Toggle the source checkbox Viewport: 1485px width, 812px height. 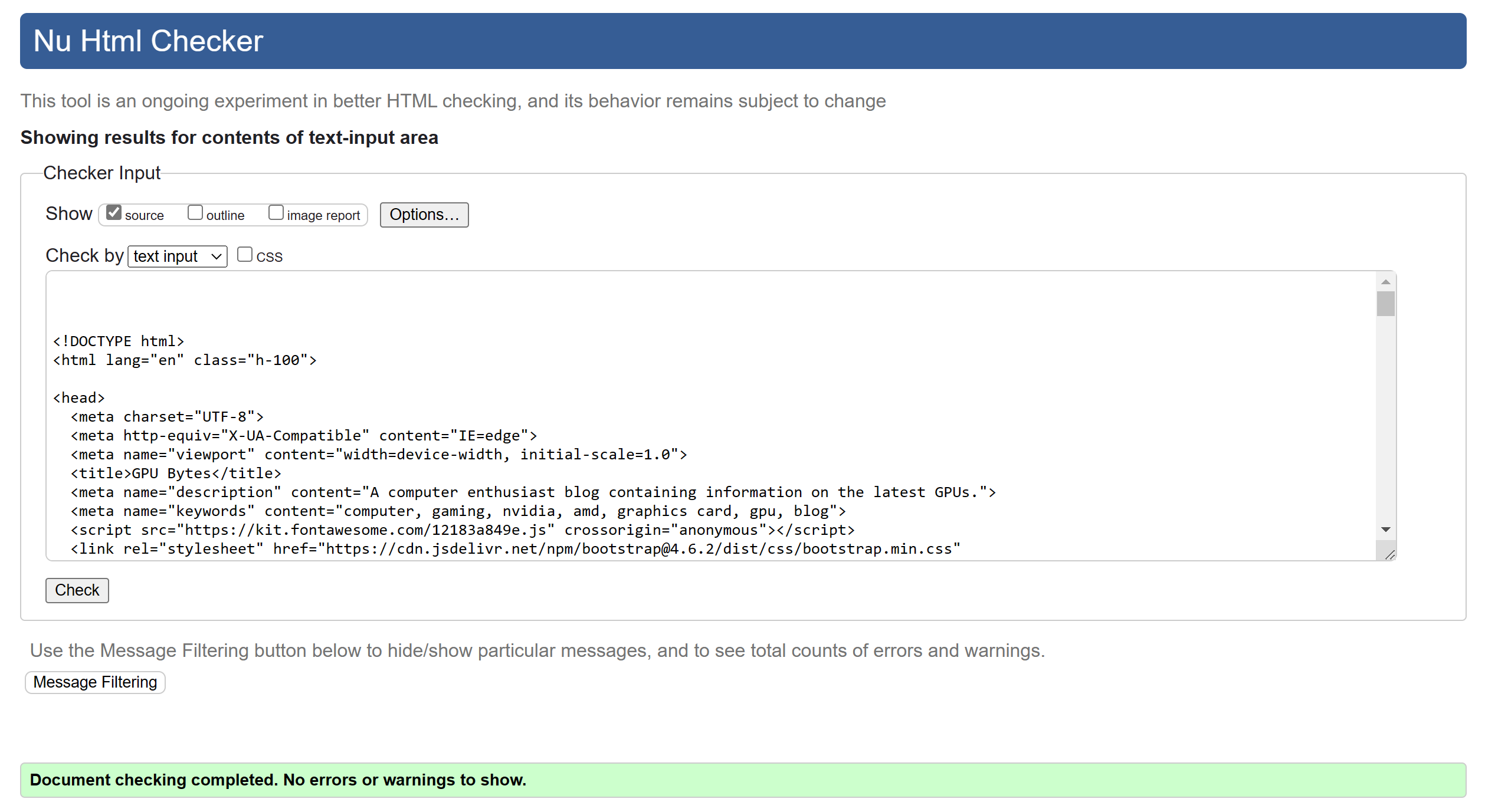coord(114,213)
